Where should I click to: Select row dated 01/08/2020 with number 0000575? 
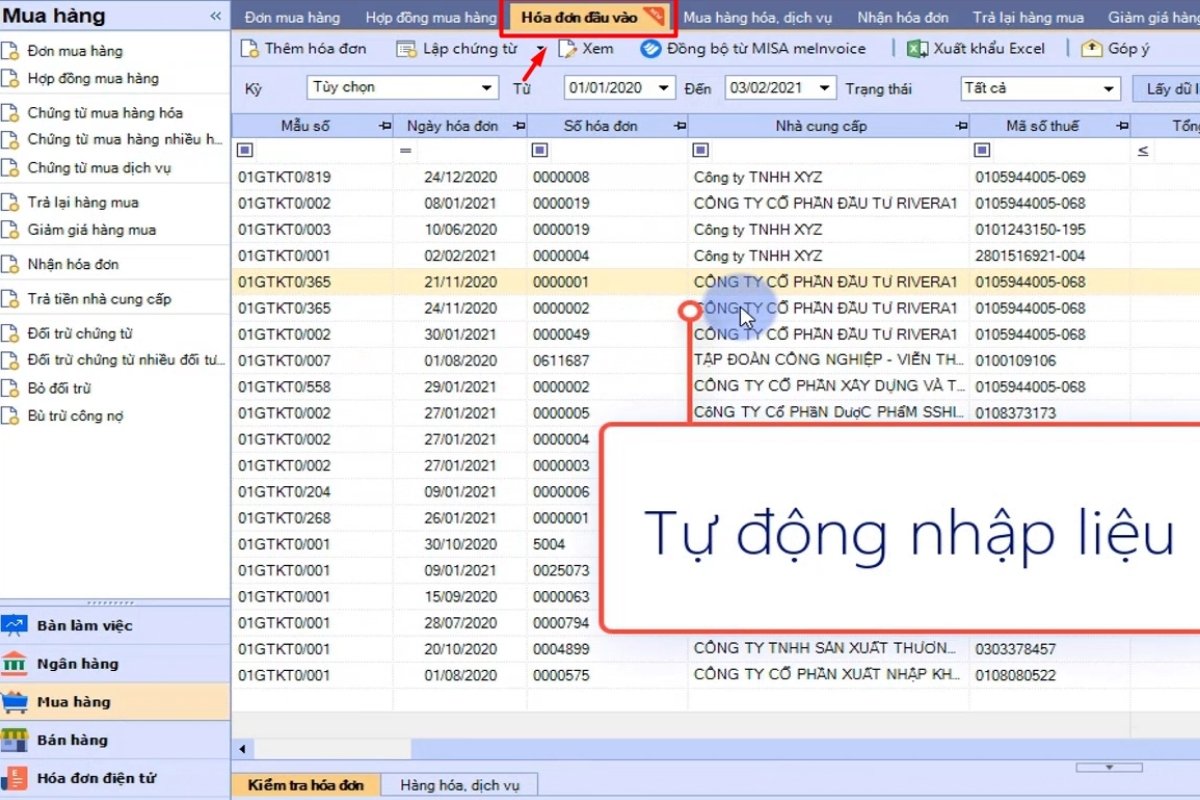716,675
